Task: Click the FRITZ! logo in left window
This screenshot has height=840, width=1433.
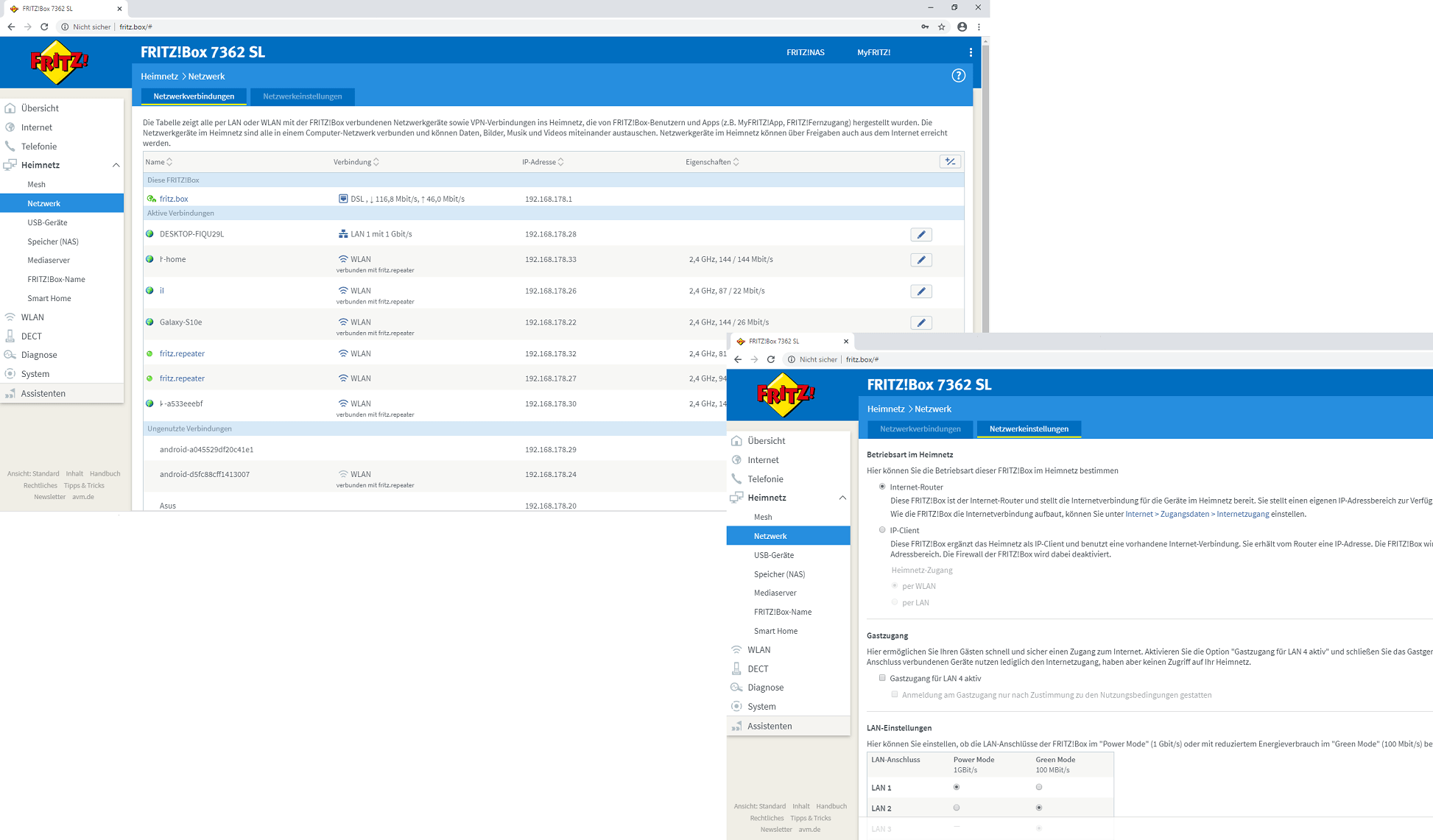Action: [x=59, y=63]
